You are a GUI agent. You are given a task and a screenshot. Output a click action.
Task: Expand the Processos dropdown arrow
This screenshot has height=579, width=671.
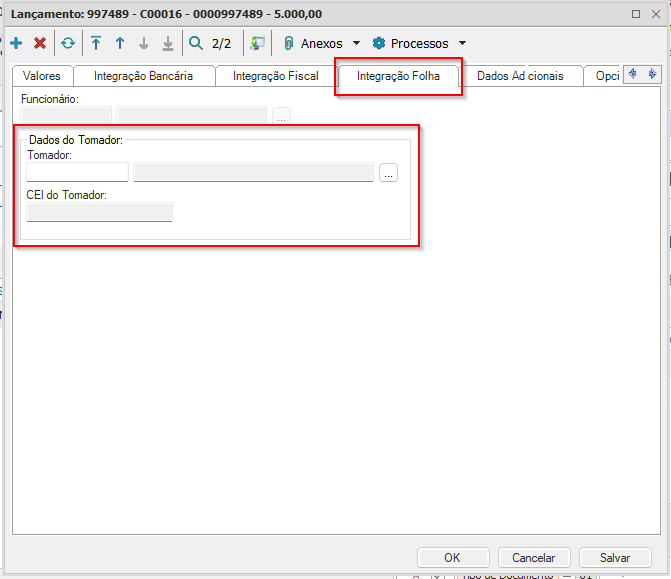(x=462, y=43)
